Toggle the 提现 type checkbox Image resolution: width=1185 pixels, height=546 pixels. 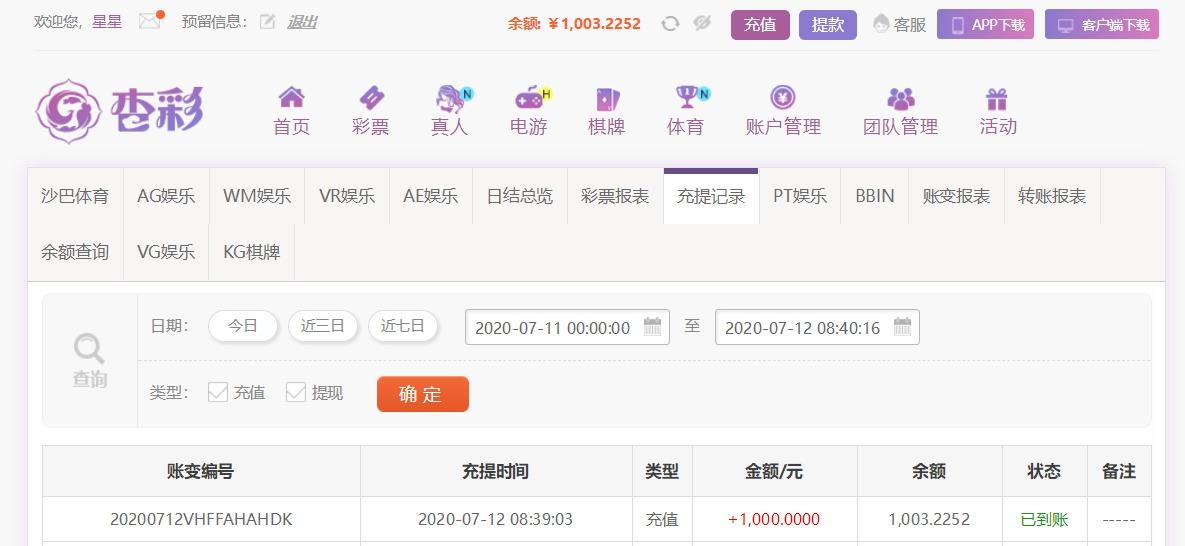point(295,392)
